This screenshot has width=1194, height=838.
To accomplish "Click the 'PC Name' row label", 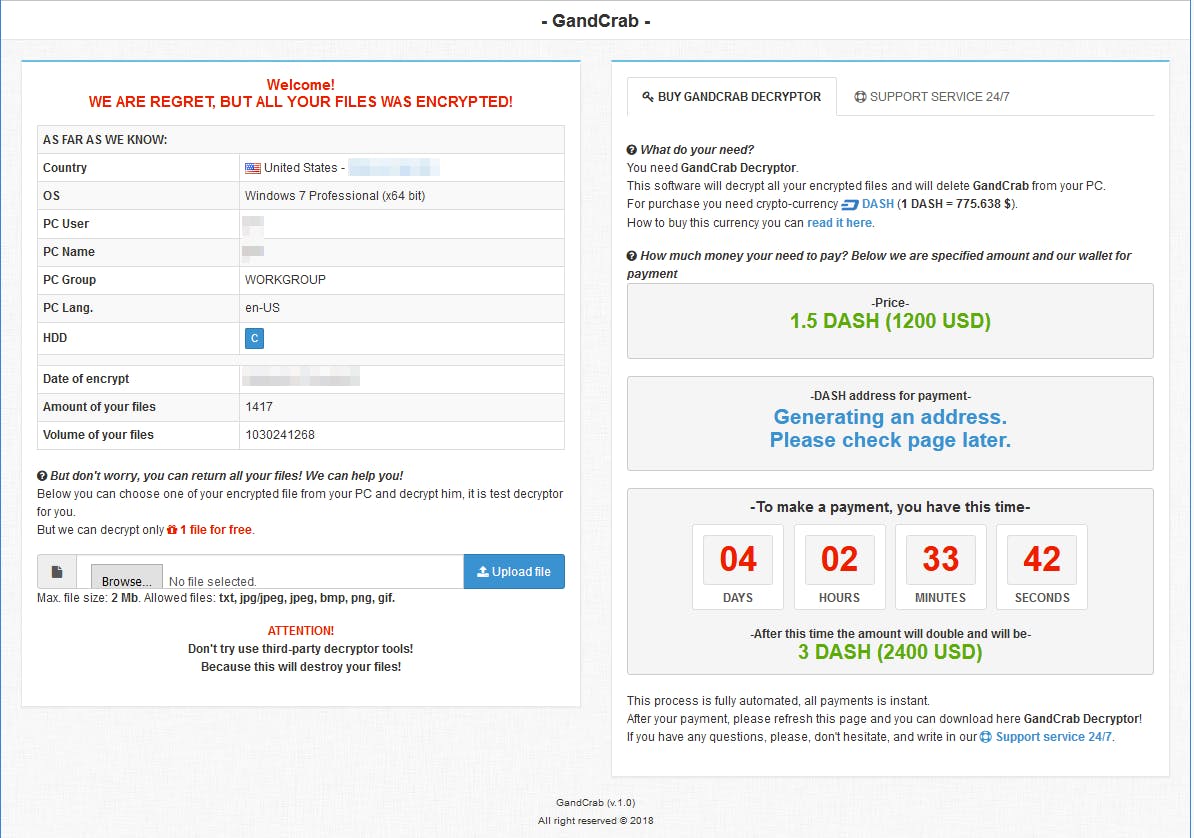I will coord(69,251).
